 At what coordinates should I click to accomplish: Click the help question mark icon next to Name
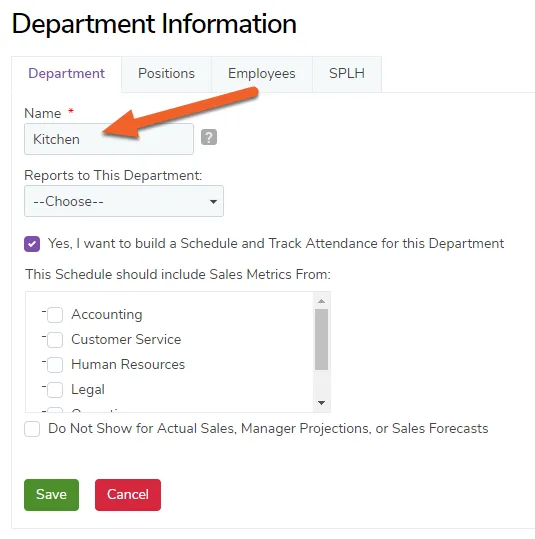(209, 137)
